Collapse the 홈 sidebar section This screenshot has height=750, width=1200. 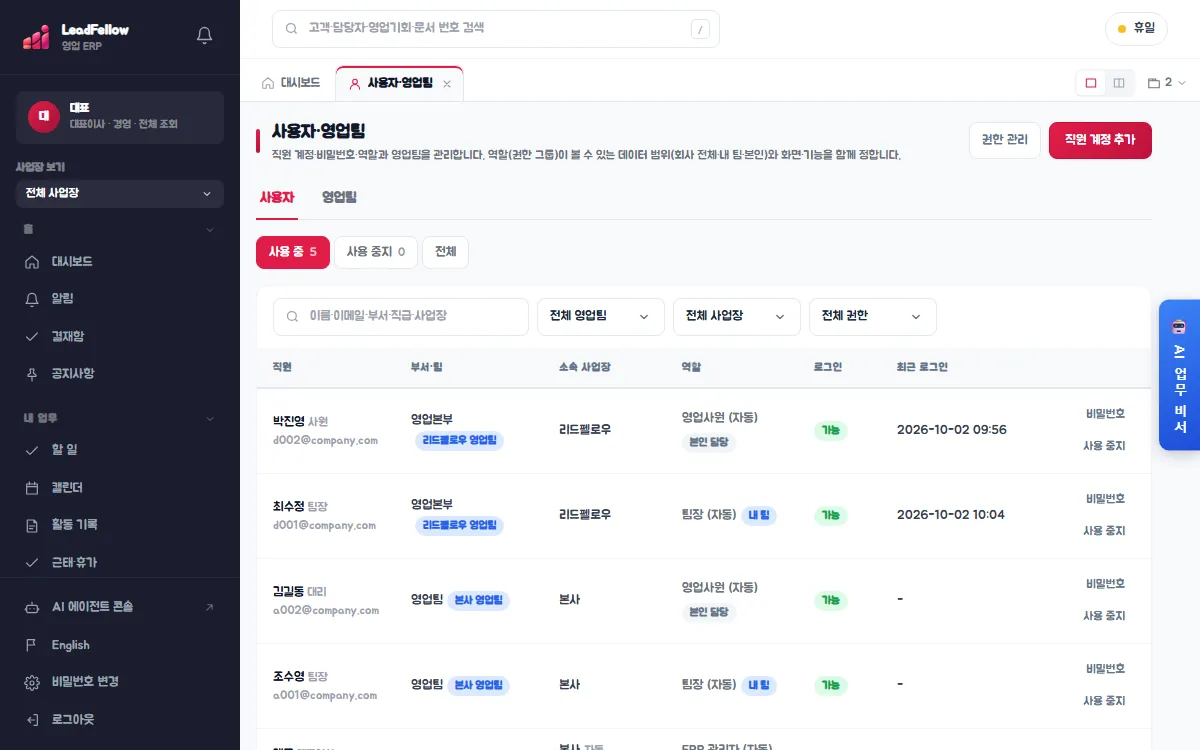[x=209, y=230]
